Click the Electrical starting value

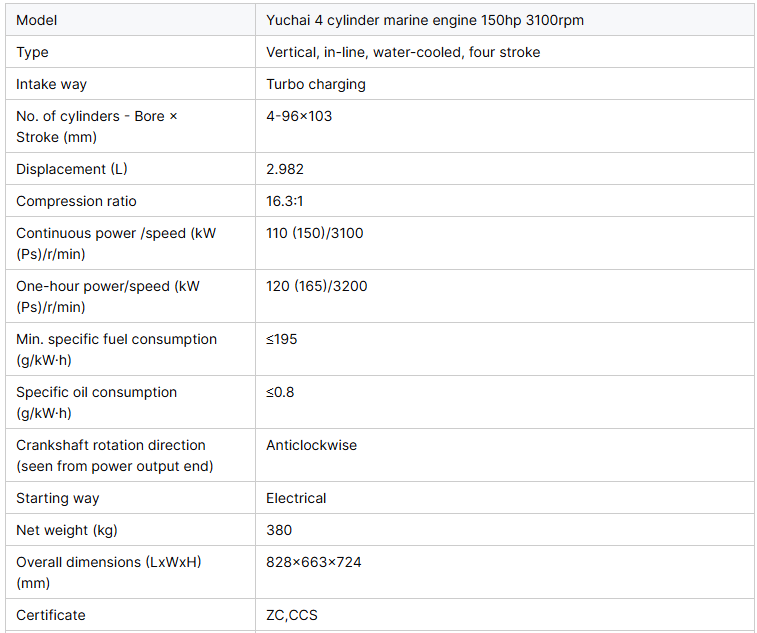296,498
